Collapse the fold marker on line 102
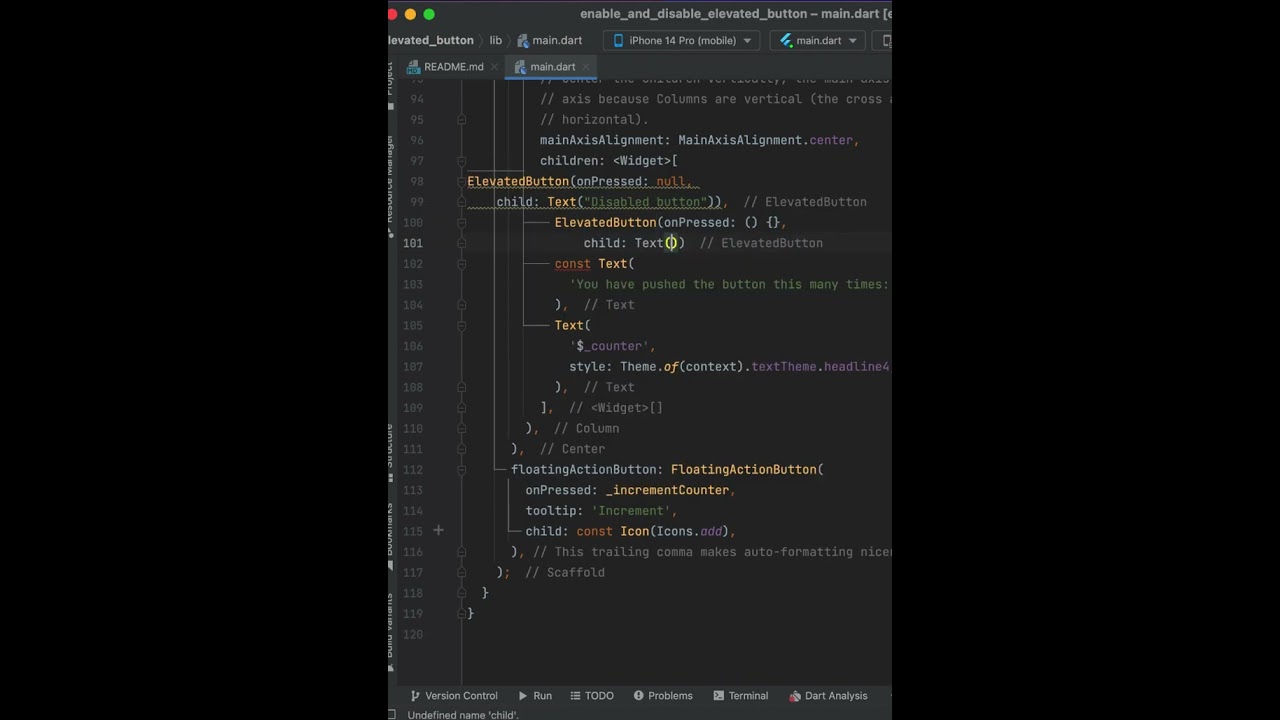The height and width of the screenshot is (720, 1280). tap(461, 264)
